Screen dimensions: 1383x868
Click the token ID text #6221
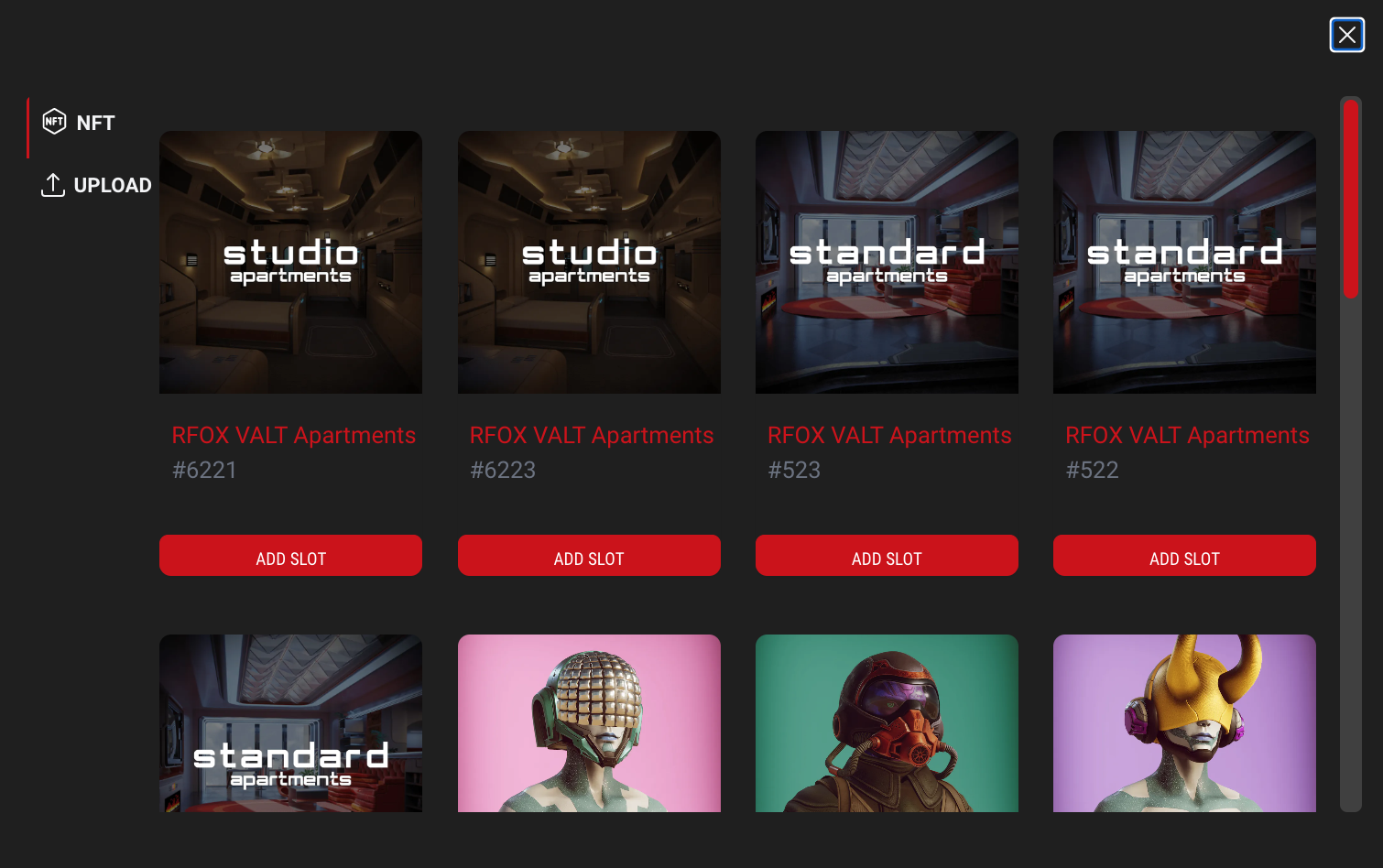pyautogui.click(x=205, y=470)
